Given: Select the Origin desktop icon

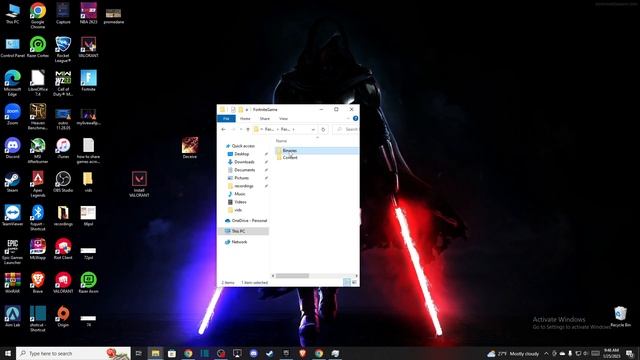Looking at the screenshot, I should pyautogui.click(x=63, y=316).
